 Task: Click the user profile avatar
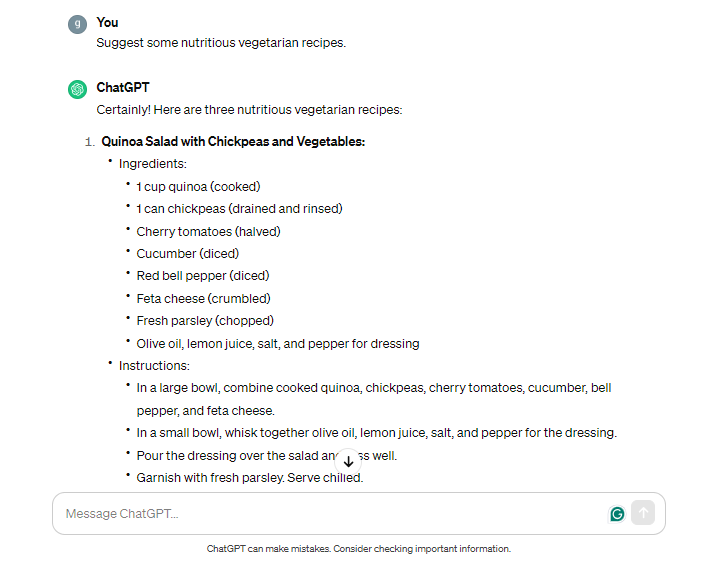pos(77,24)
